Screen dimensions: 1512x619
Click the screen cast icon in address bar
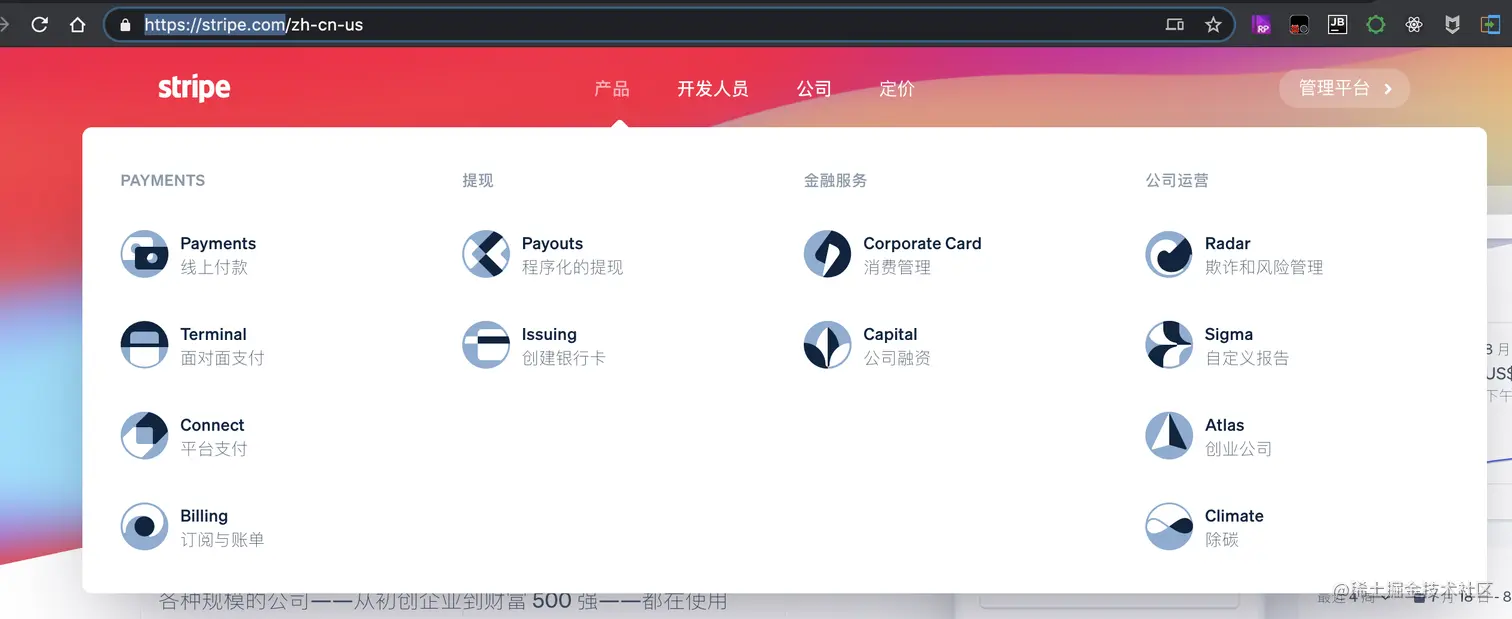(1175, 25)
